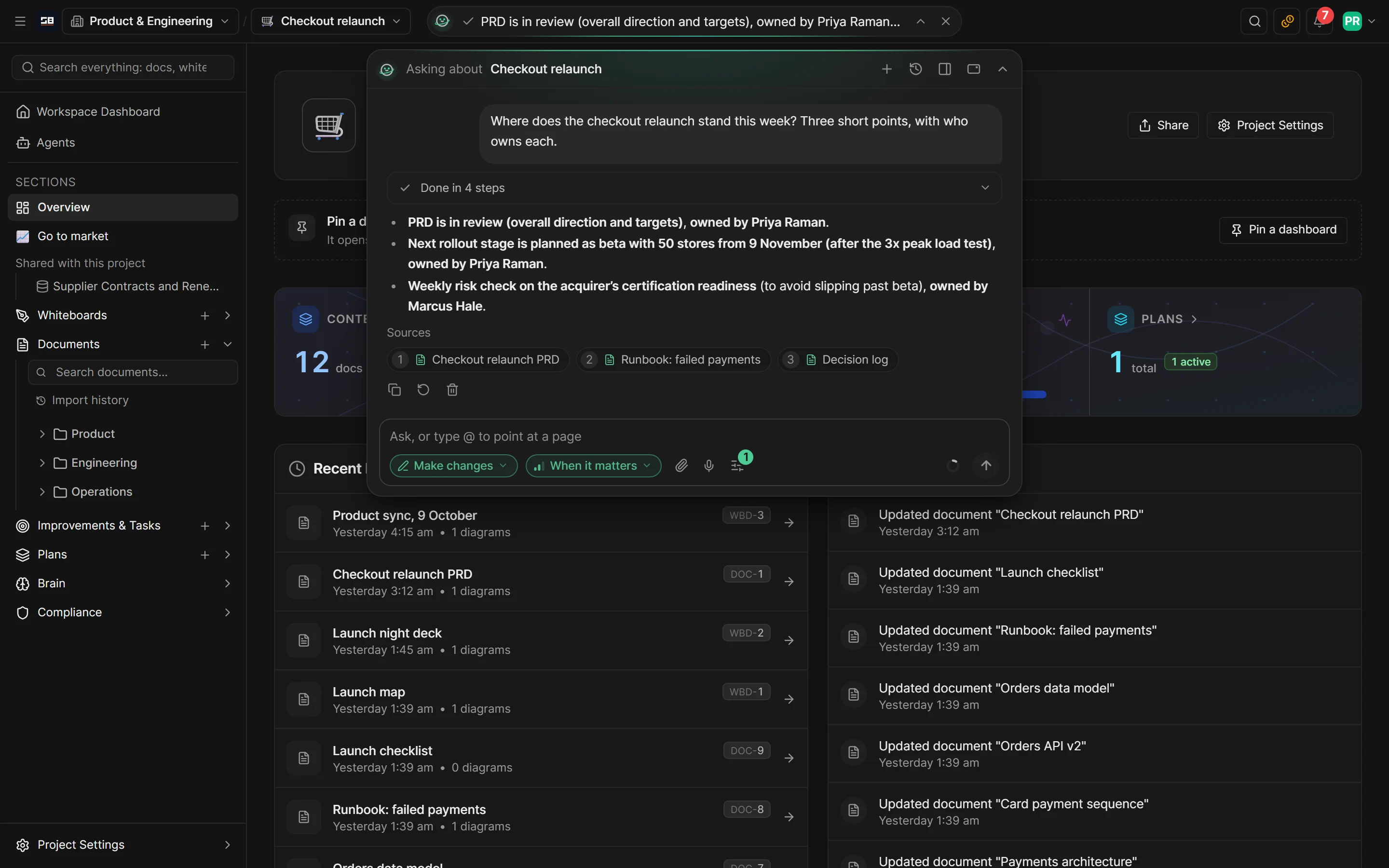Image resolution: width=1389 pixels, height=868 pixels.
Task: Open chat context settings with badge
Action: [738, 465]
